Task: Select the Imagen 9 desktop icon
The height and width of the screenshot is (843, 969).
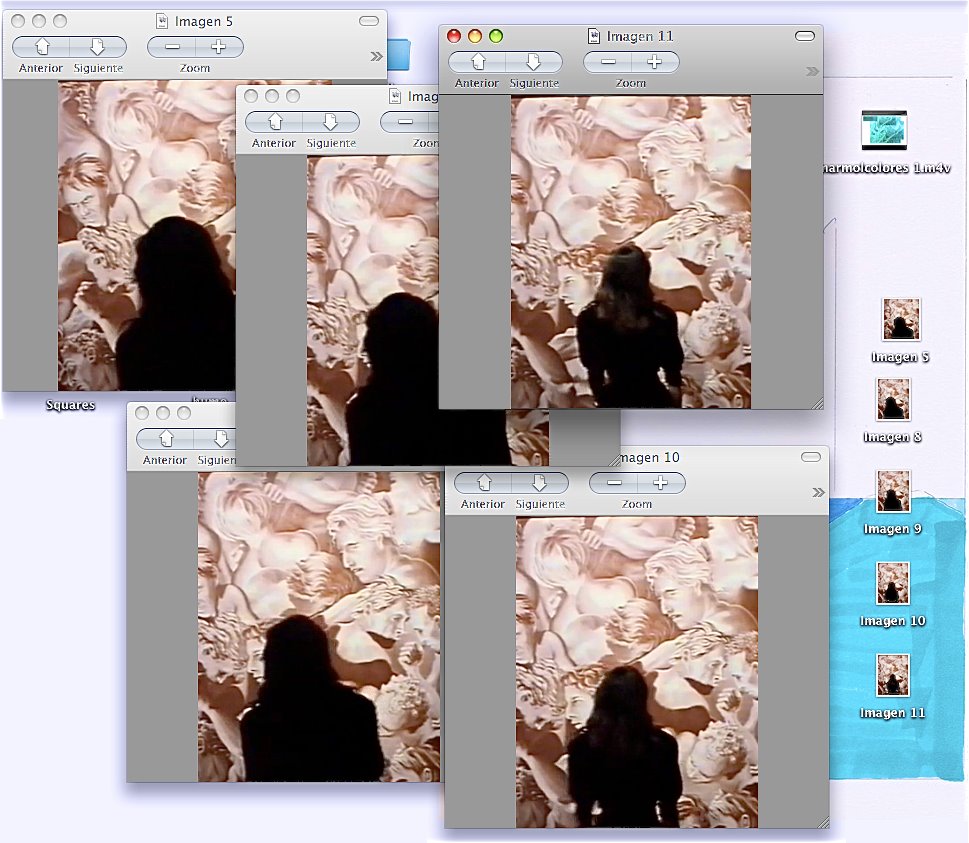Action: coord(893,491)
